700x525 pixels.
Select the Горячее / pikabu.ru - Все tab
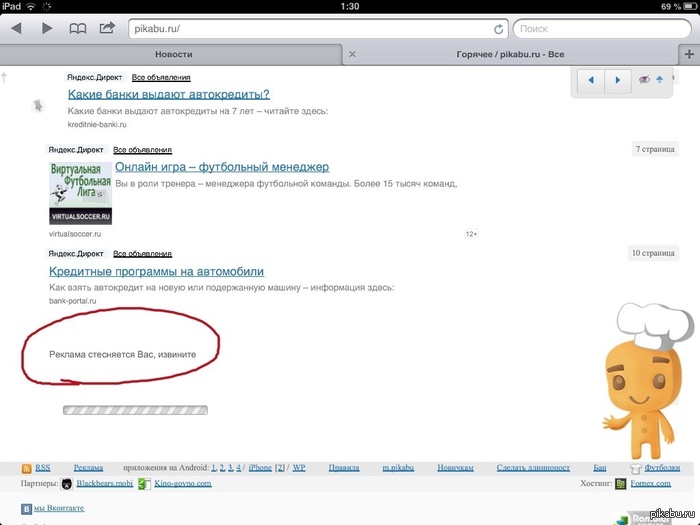[510, 54]
